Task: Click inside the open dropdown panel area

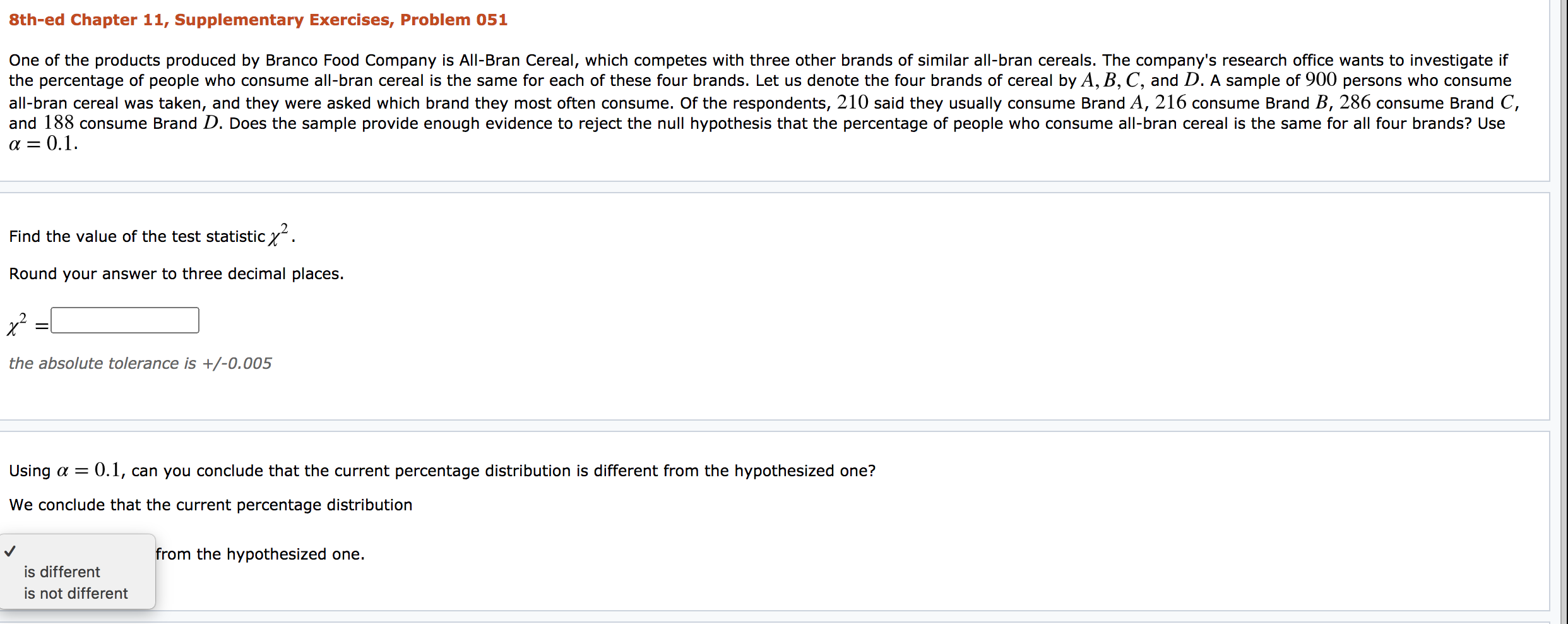Action: [76, 568]
